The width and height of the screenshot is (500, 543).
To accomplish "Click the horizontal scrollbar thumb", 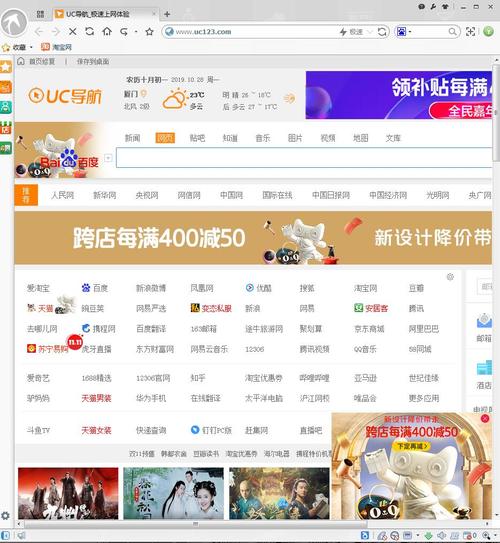I will pos(196,524).
